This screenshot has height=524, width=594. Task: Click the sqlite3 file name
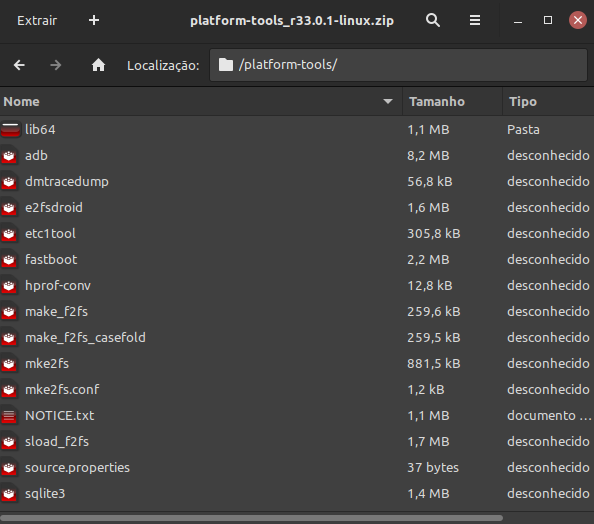point(45,494)
